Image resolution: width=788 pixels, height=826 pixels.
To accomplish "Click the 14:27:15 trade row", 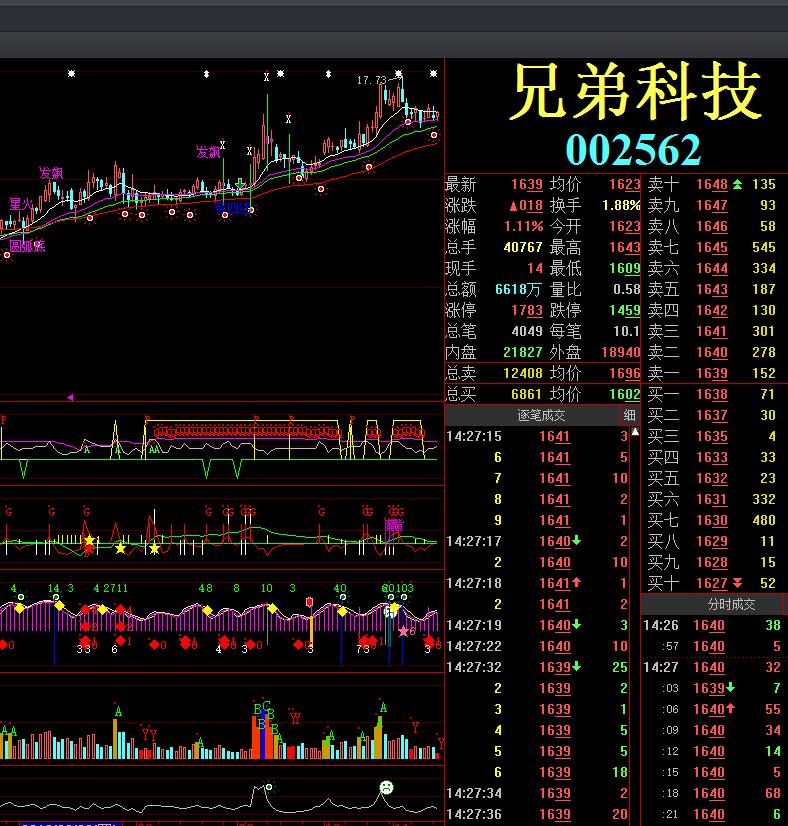I will [537, 436].
